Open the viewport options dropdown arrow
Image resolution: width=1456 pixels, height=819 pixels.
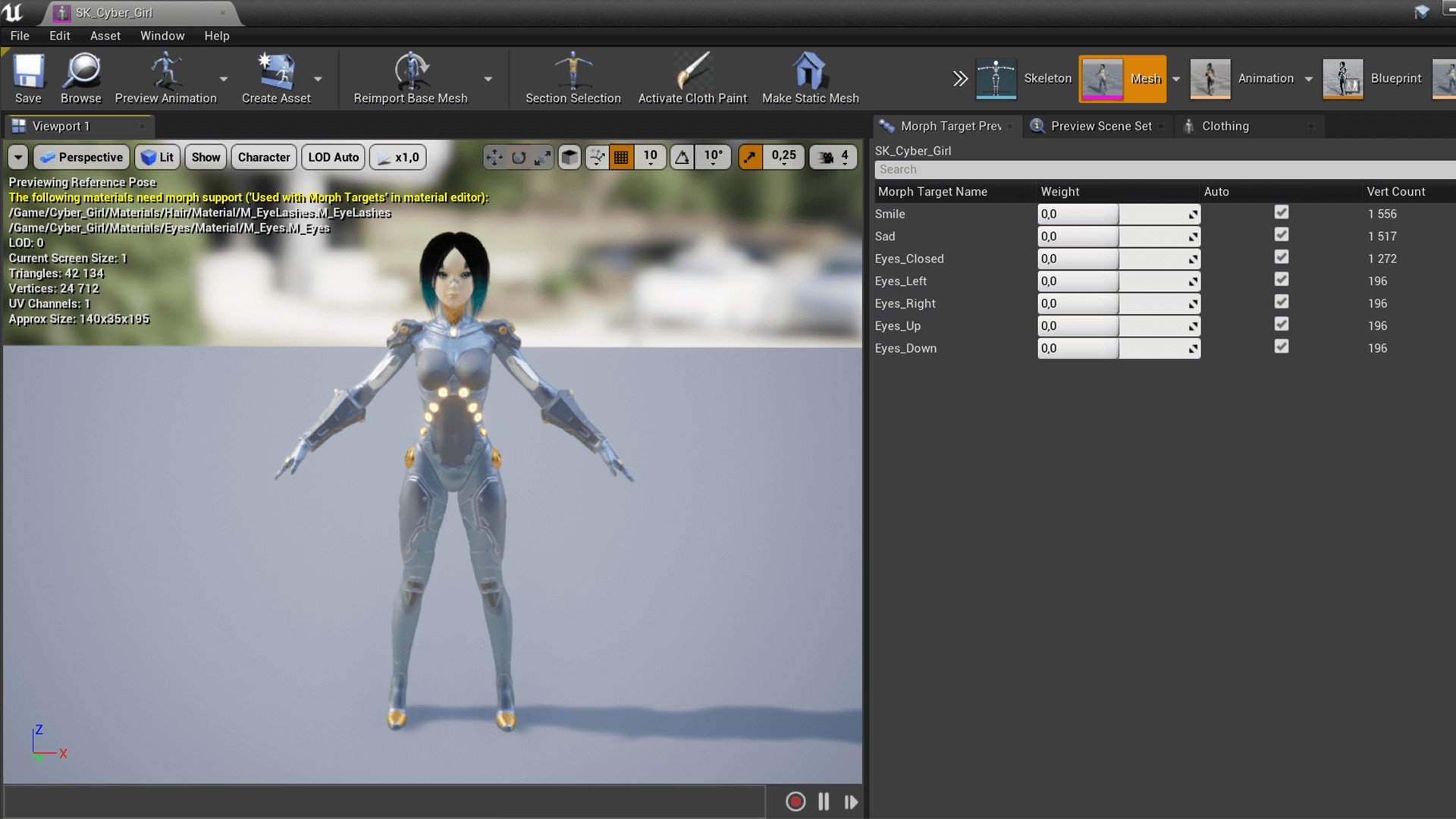[x=17, y=157]
